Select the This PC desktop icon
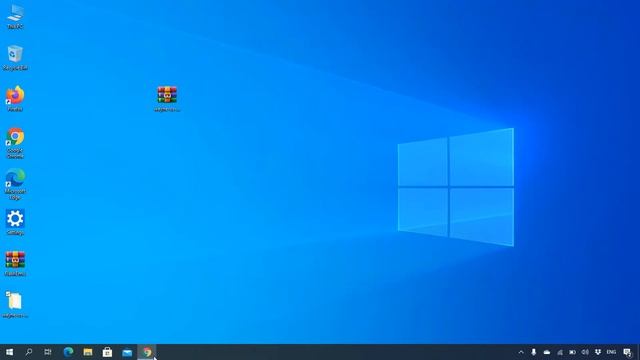 tap(15, 16)
